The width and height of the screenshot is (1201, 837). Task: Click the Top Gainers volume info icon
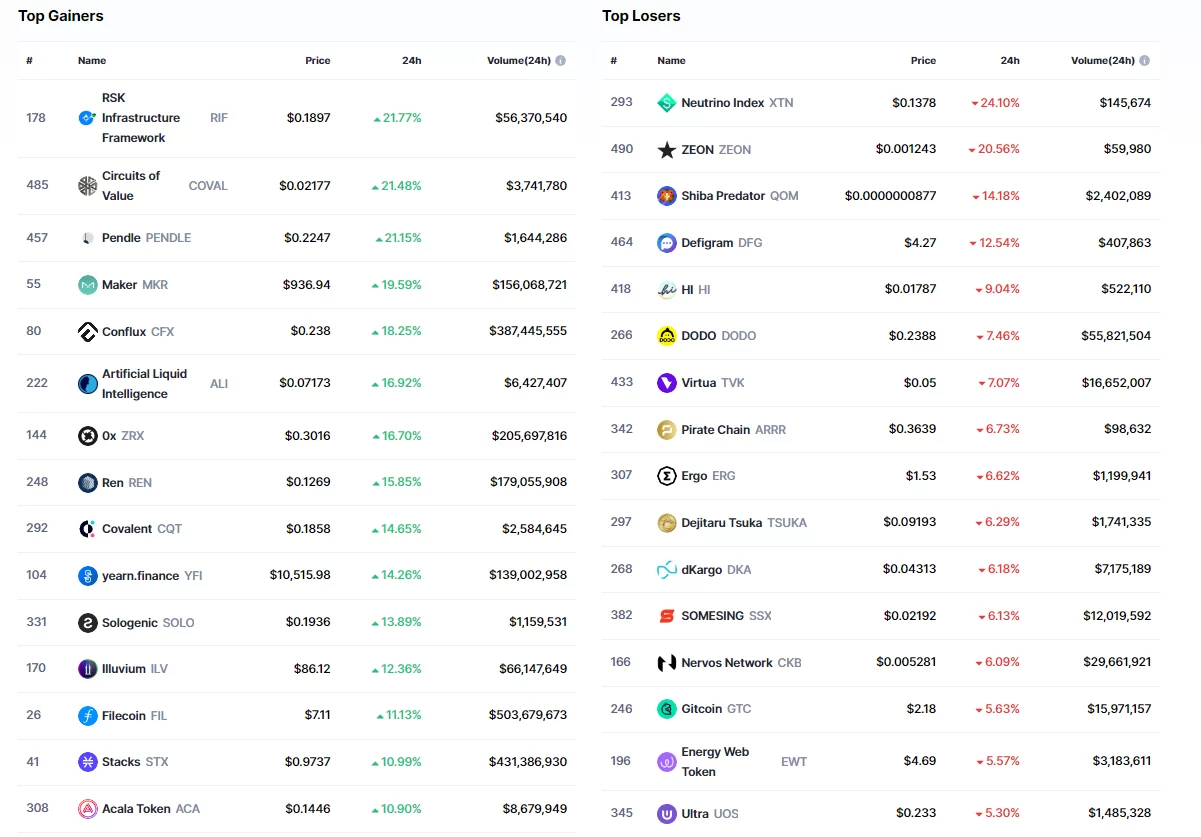[561, 61]
